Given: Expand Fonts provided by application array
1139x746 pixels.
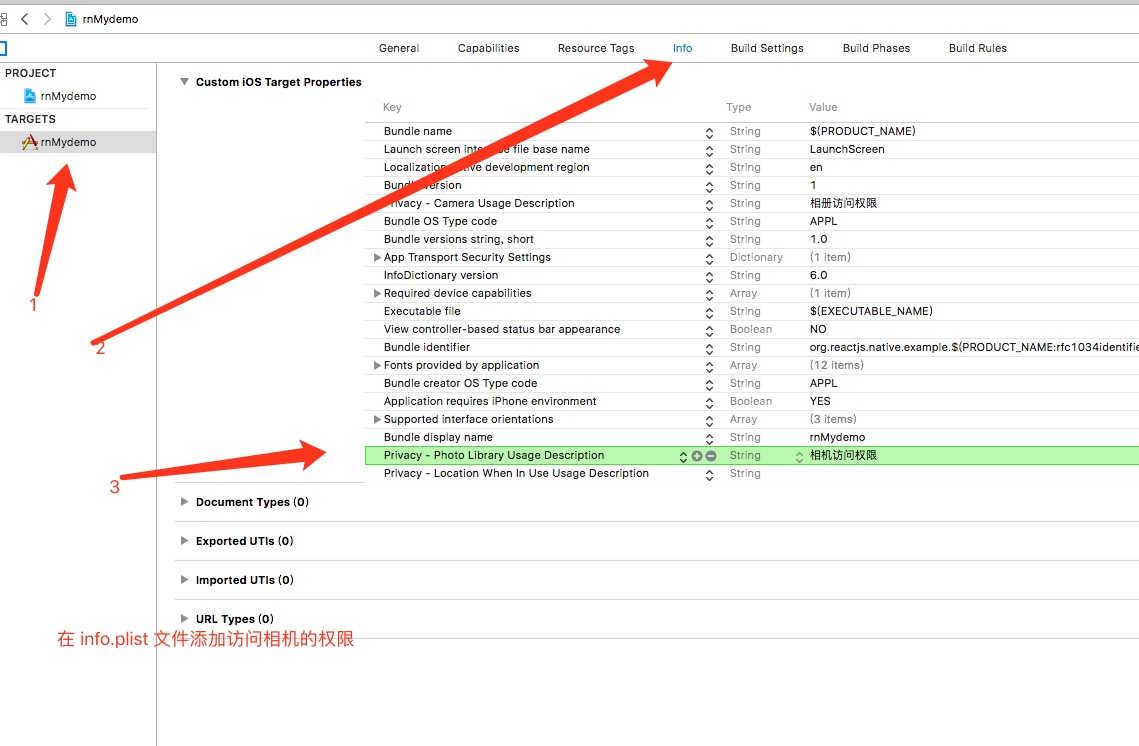Looking at the screenshot, I should (377, 365).
